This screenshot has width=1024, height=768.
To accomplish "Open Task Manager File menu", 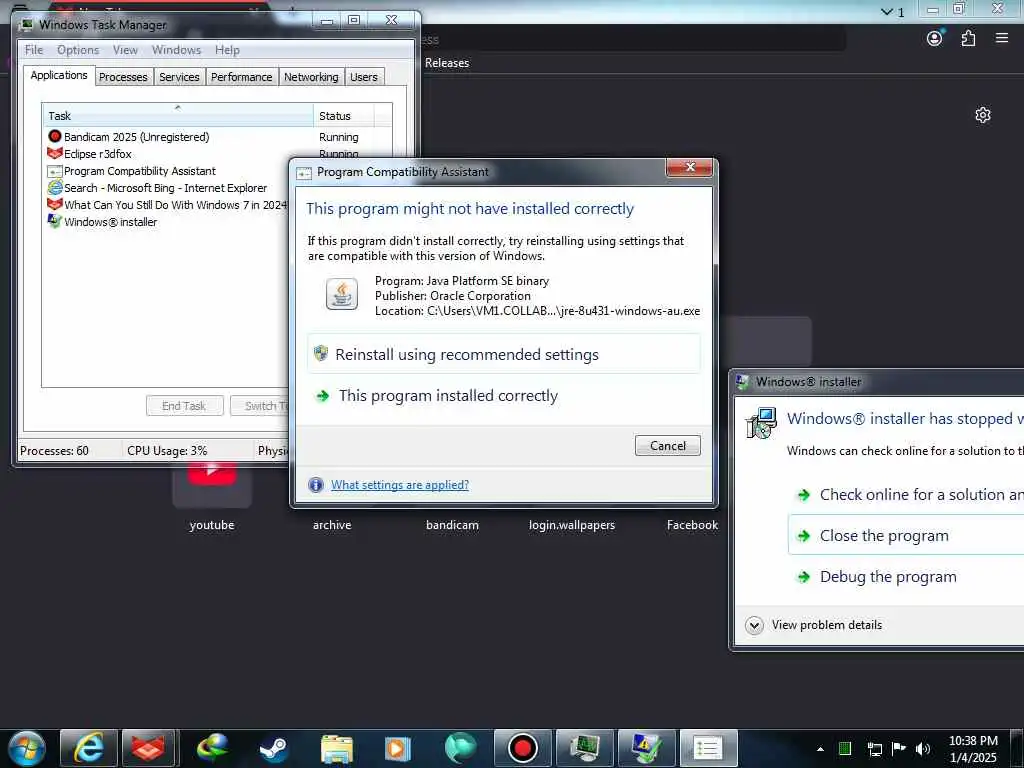I will click(x=34, y=50).
